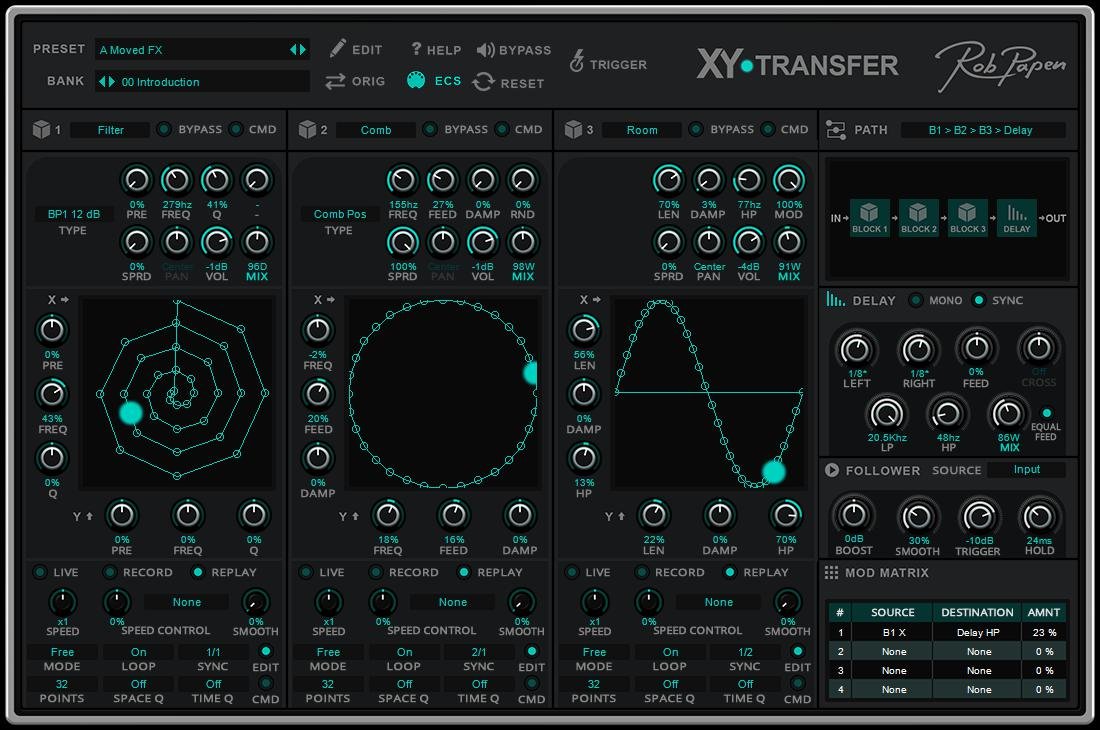The image size is (1100, 730).
Task: Toggle delay EQUAL FEED
Action: point(1047,413)
